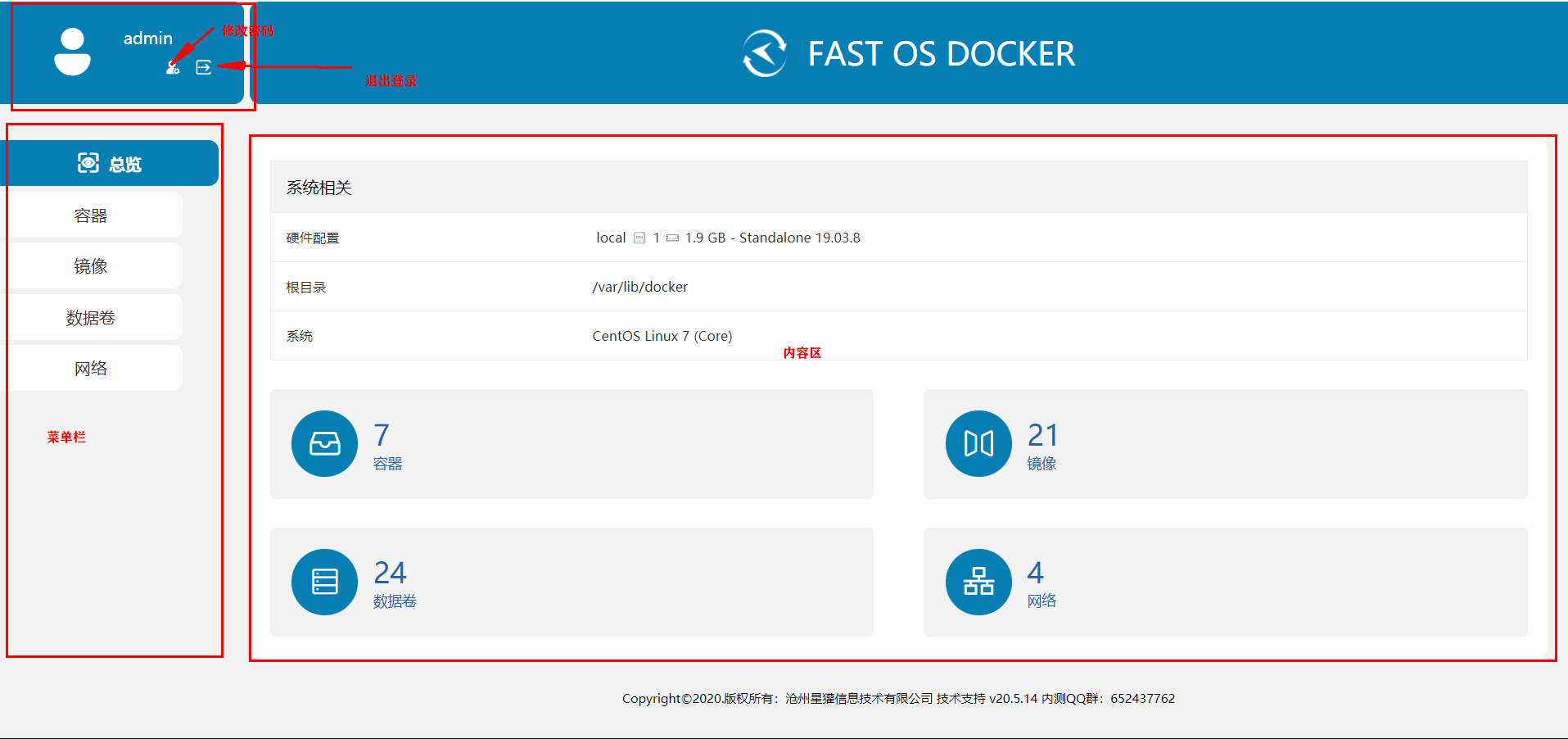Click the 系统 row label

(300, 336)
